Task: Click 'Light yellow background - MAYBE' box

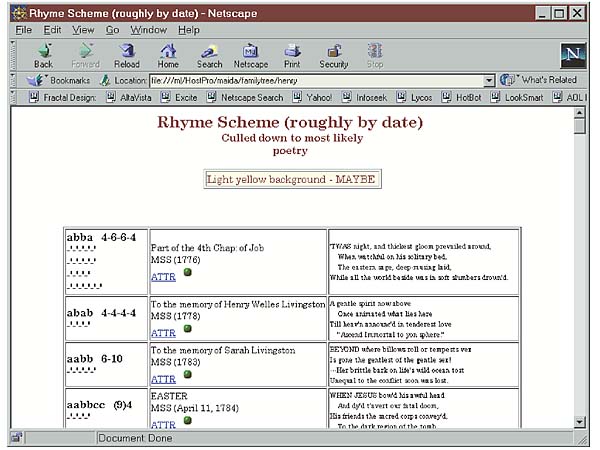Action: (292, 179)
